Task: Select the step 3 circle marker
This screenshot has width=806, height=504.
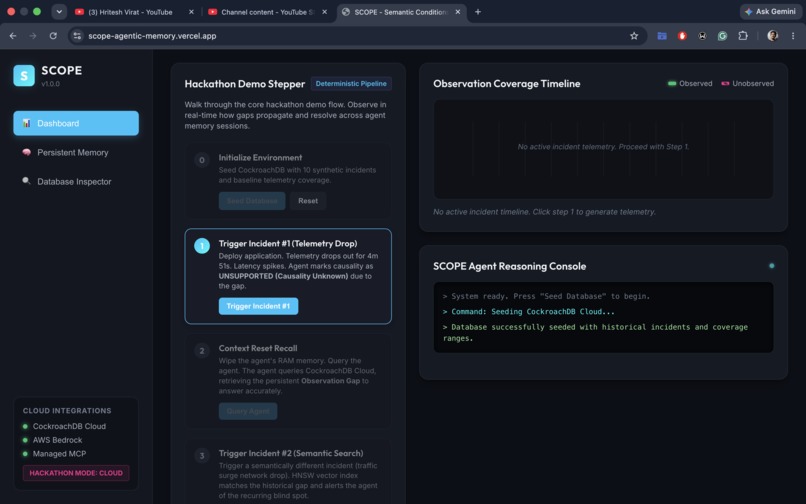Action: 202,456
